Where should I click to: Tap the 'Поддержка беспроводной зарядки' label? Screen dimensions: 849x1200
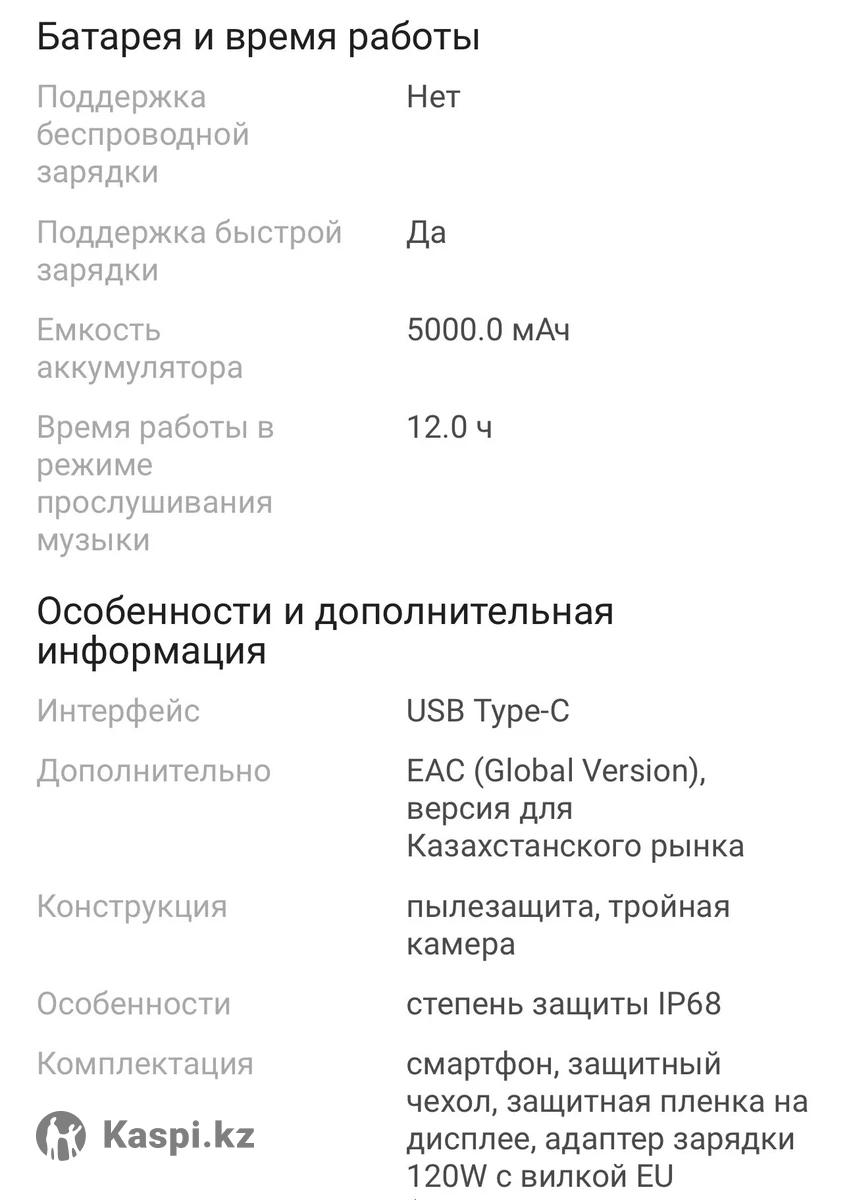point(142,134)
